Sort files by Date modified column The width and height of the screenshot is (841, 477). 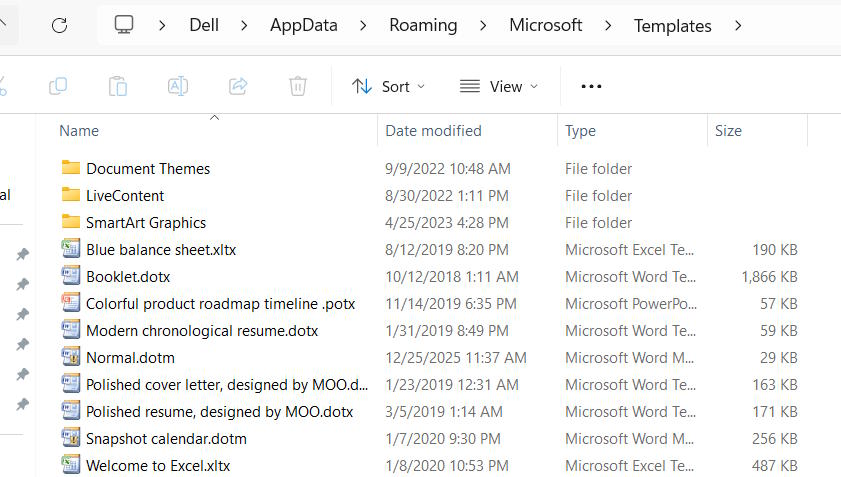point(433,130)
